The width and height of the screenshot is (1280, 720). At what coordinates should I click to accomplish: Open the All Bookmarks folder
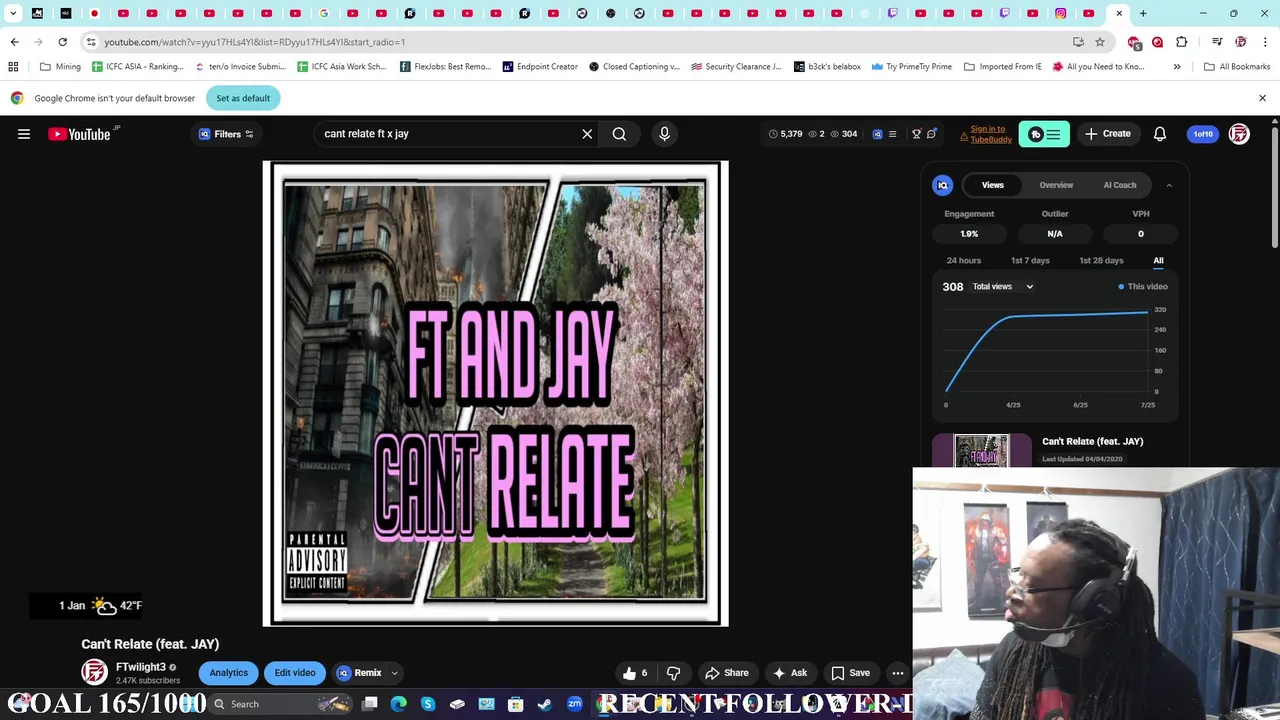[x=1237, y=67]
